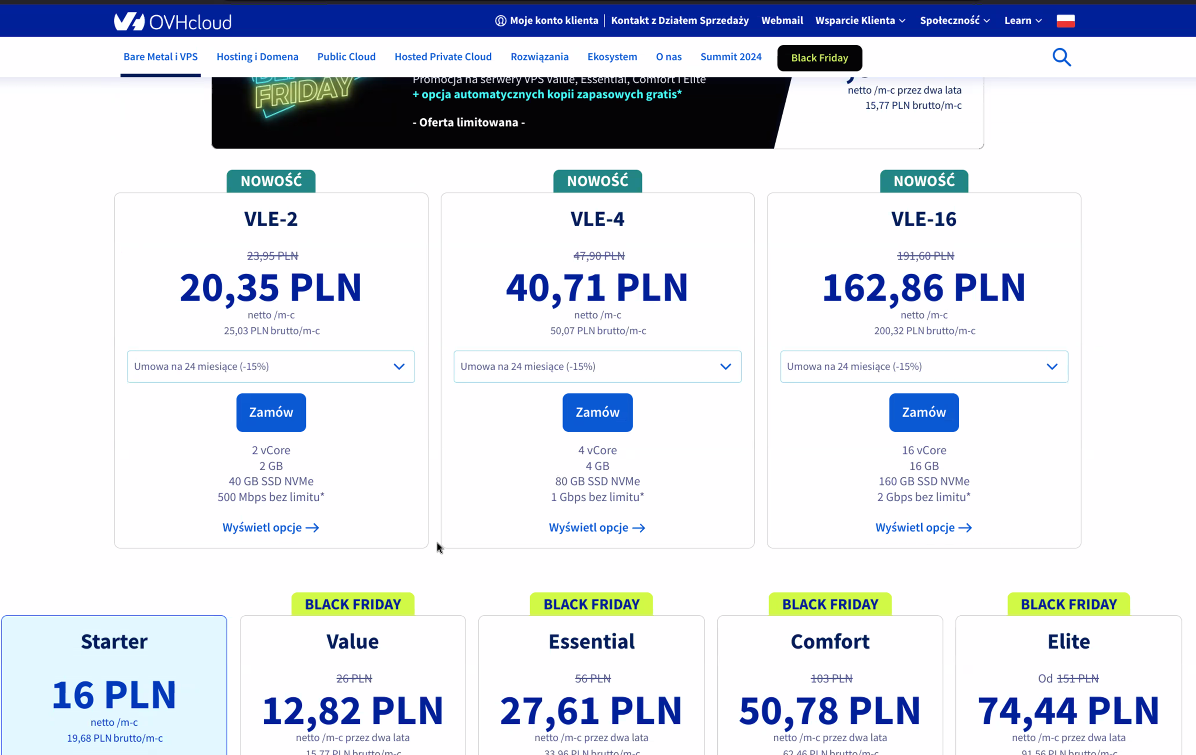Click the VLE-2 card title

(x=271, y=219)
